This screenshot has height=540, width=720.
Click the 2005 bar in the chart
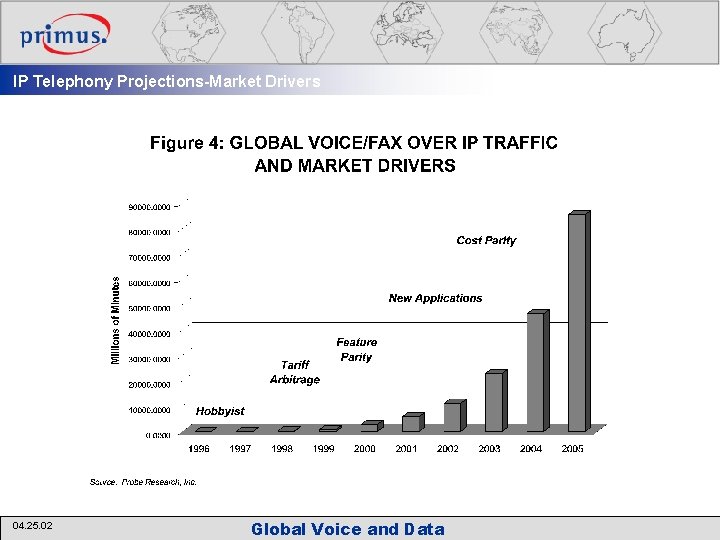click(579, 321)
